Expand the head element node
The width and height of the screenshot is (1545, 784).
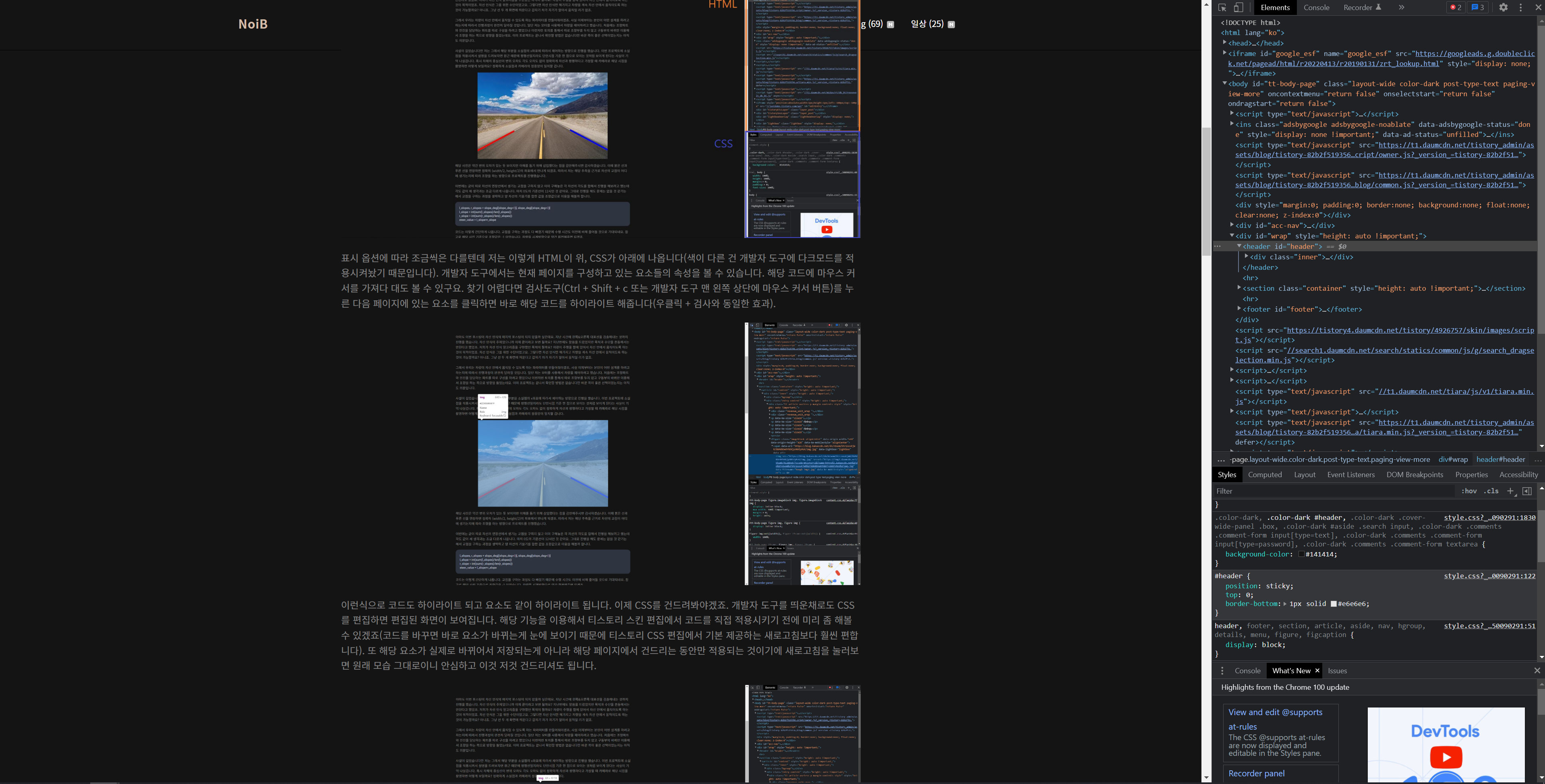click(x=1225, y=43)
